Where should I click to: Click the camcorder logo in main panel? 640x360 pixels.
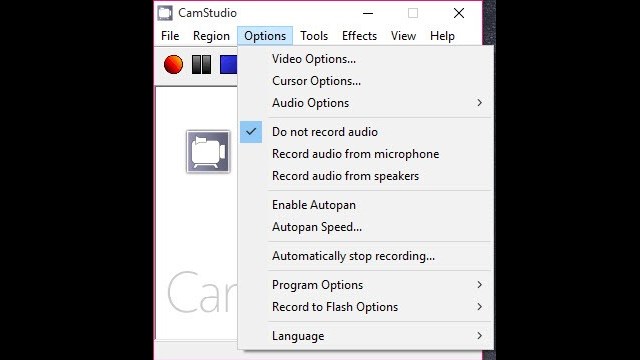tap(208, 151)
